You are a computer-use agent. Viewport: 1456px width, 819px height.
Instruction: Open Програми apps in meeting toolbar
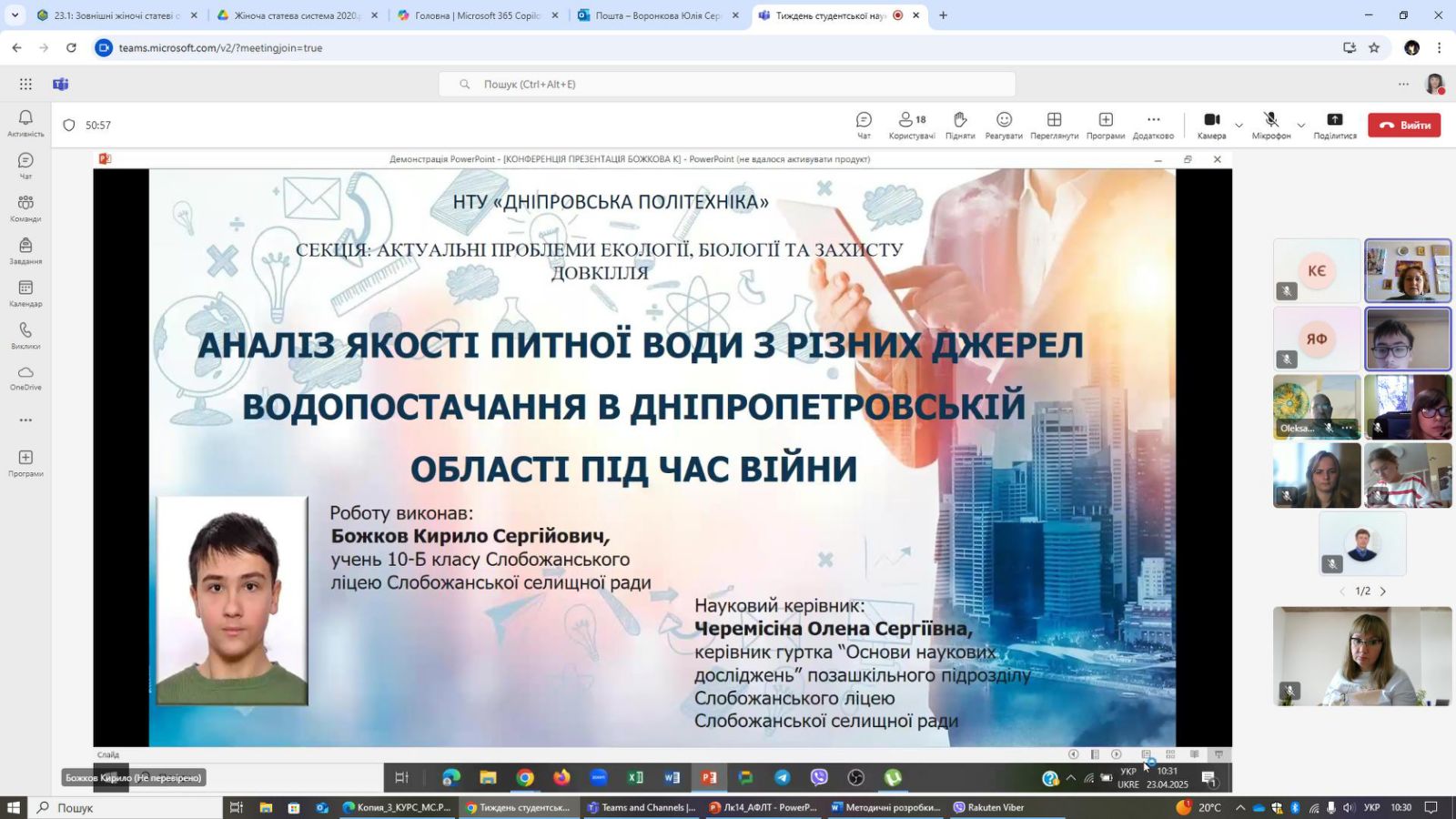click(x=1105, y=125)
